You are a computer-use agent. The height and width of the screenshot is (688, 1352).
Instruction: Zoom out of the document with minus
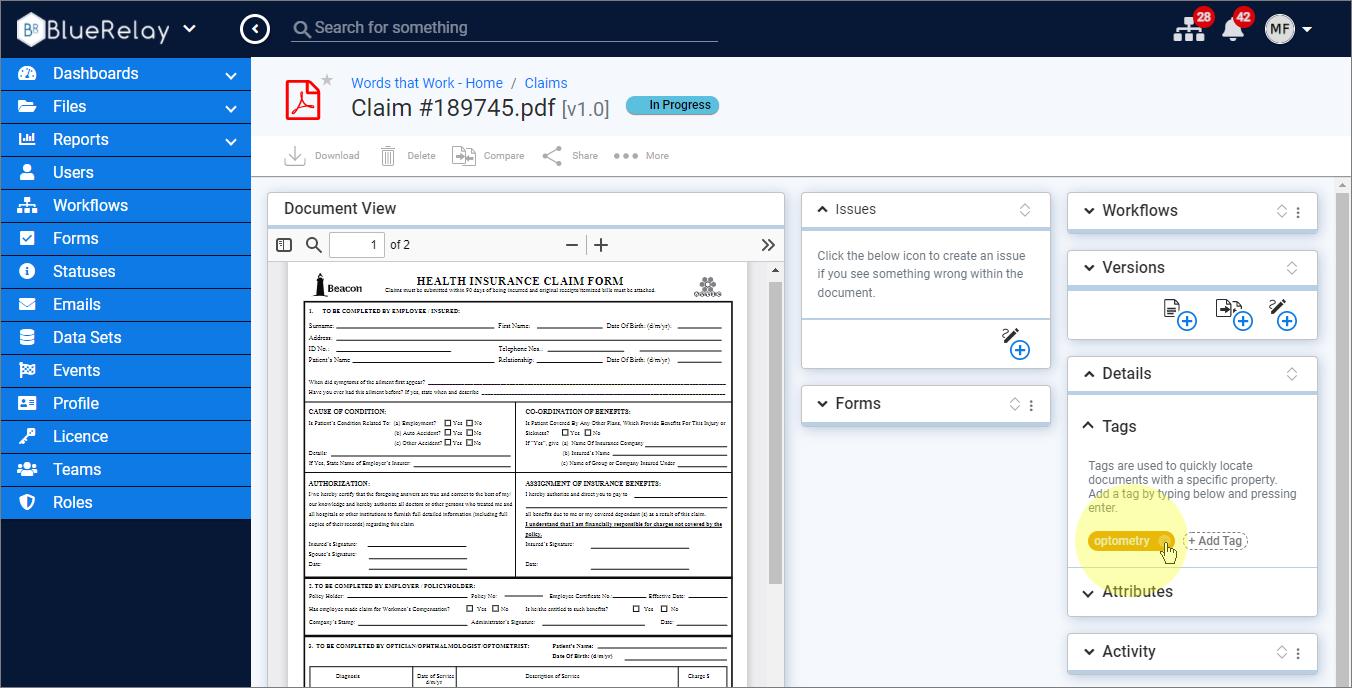[x=572, y=245]
